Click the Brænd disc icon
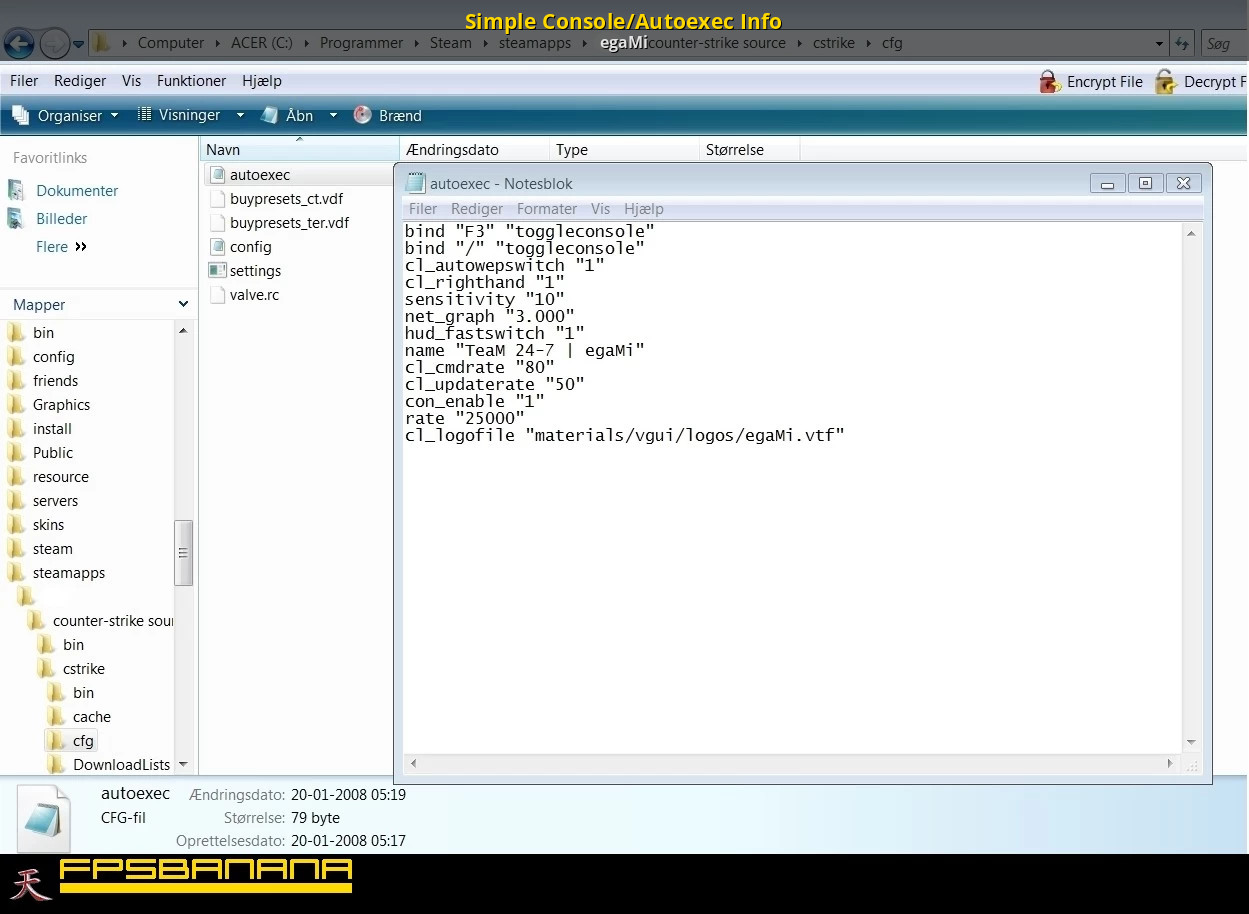 tap(363, 116)
